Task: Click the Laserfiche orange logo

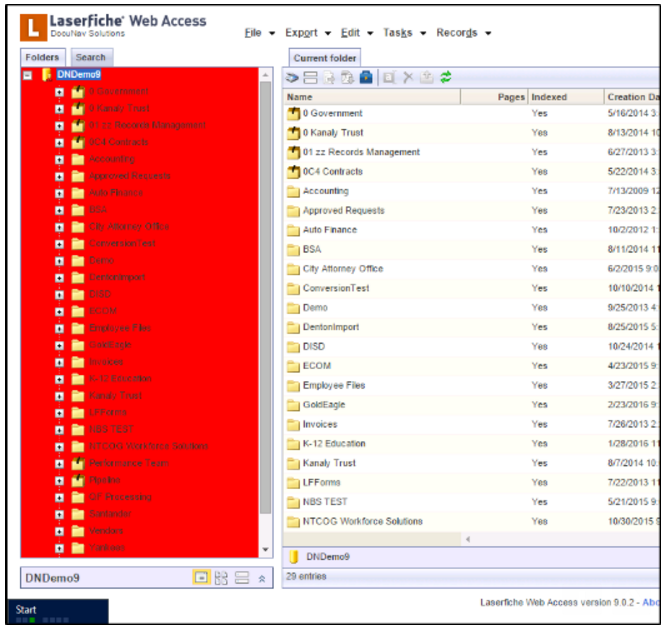Action: 33,27
